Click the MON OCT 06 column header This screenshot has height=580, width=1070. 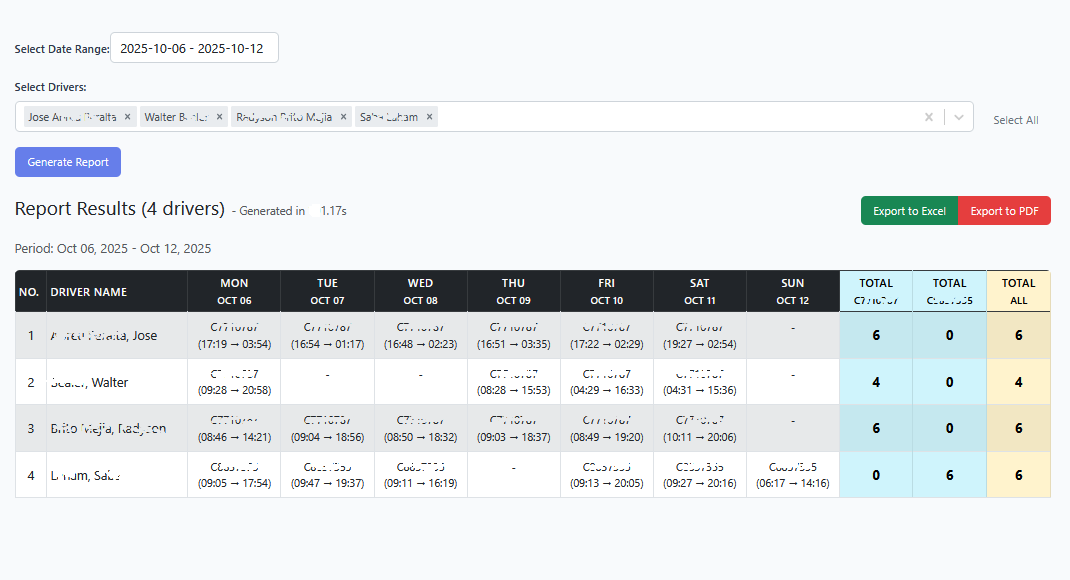click(x=234, y=291)
